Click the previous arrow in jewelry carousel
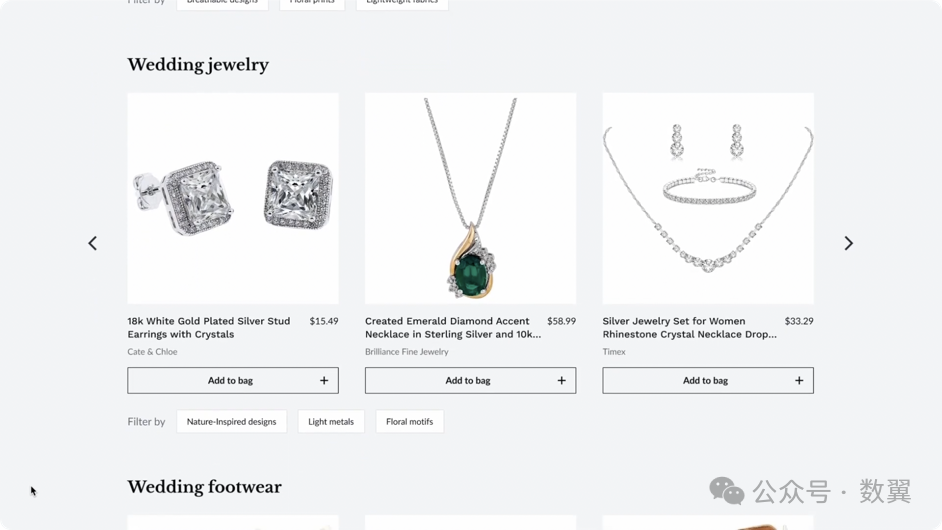Viewport: 942px width, 530px height. [x=93, y=243]
